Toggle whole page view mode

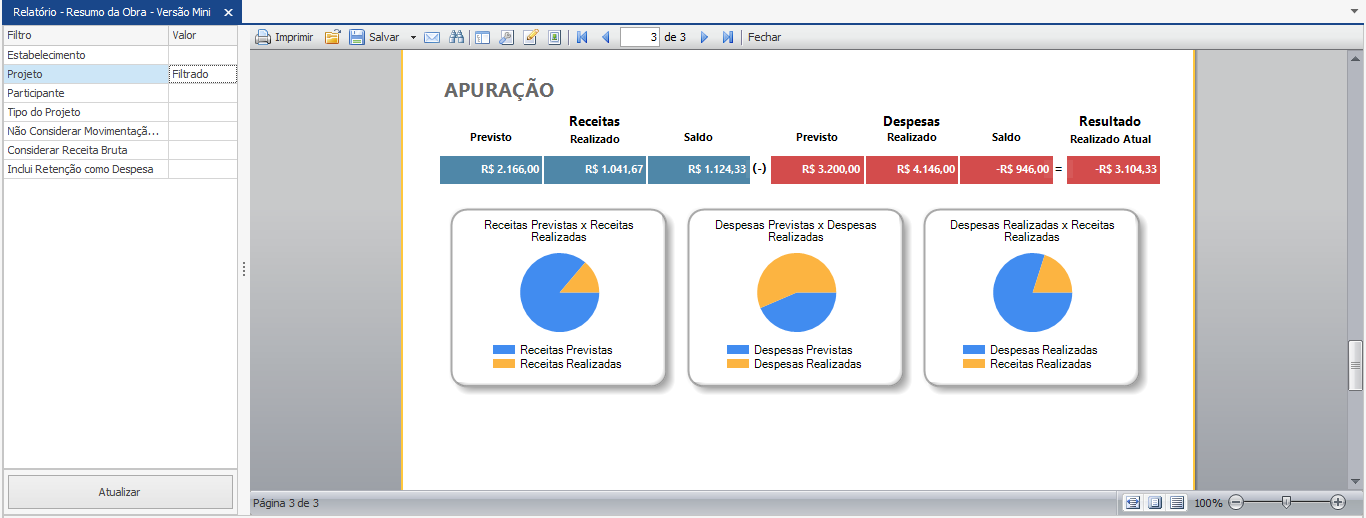click(1154, 502)
